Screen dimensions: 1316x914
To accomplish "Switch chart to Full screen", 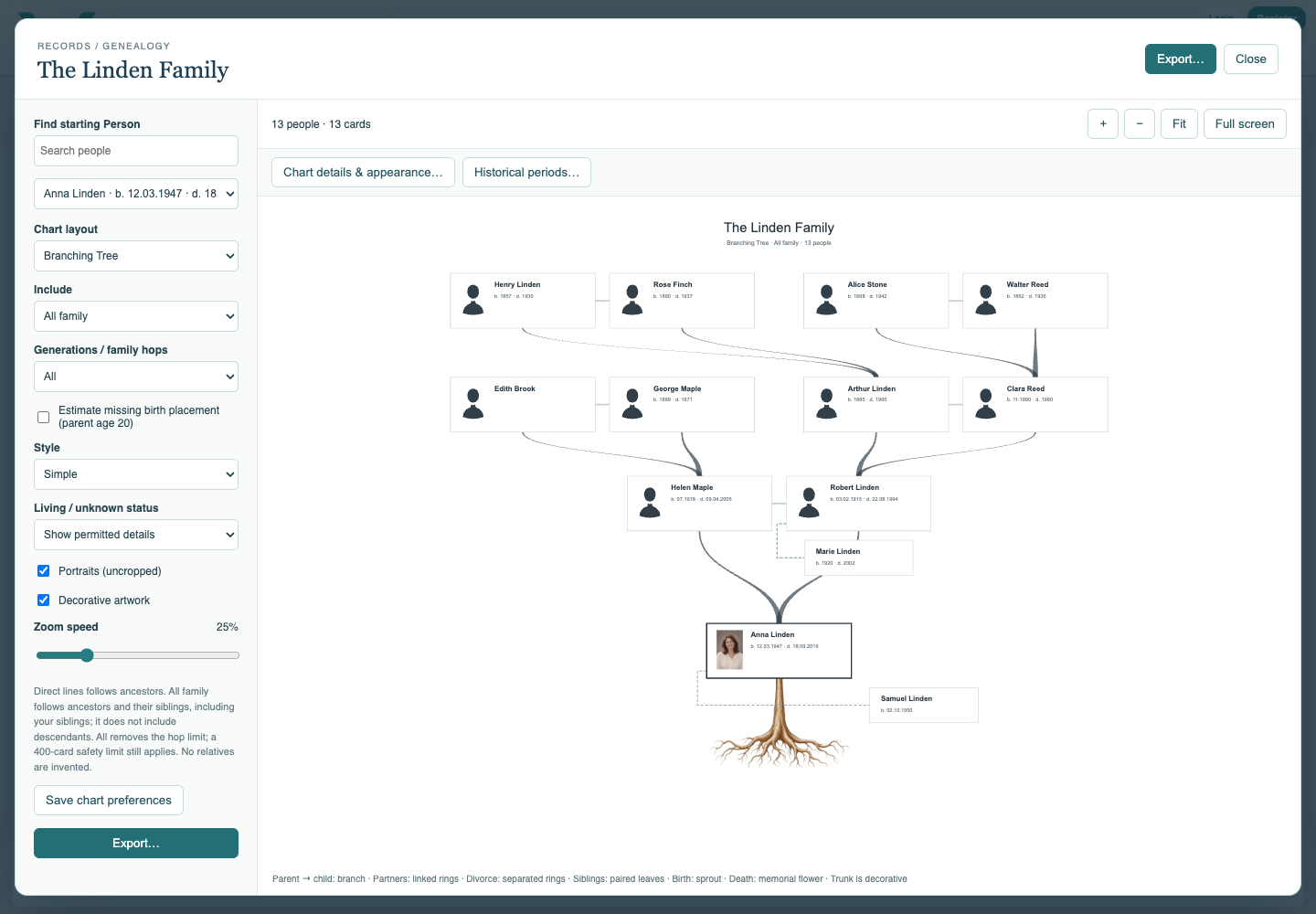I will 1245,124.
